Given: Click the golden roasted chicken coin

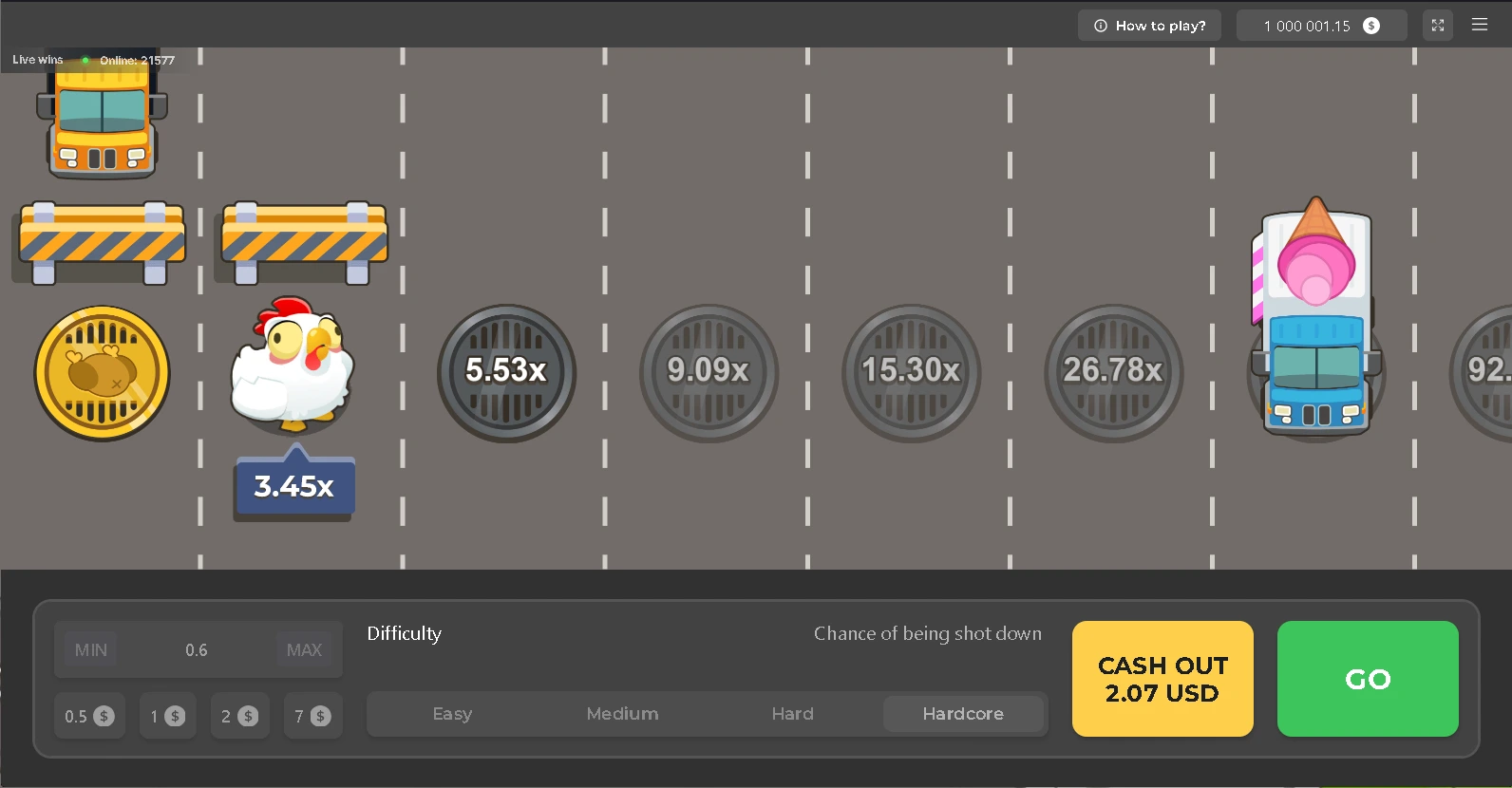Looking at the screenshot, I should 102,373.
